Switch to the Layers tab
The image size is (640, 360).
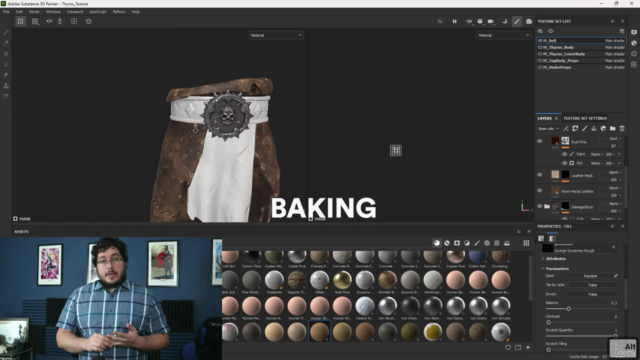544,118
